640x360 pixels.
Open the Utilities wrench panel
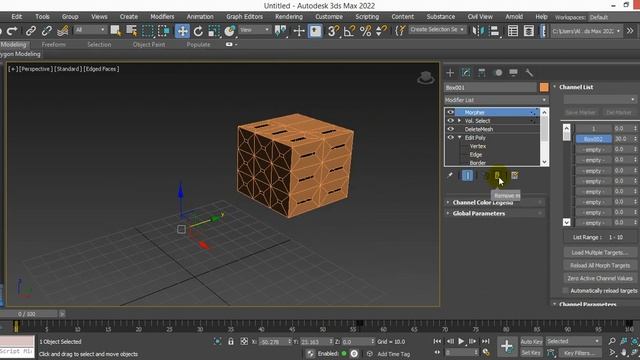529,73
